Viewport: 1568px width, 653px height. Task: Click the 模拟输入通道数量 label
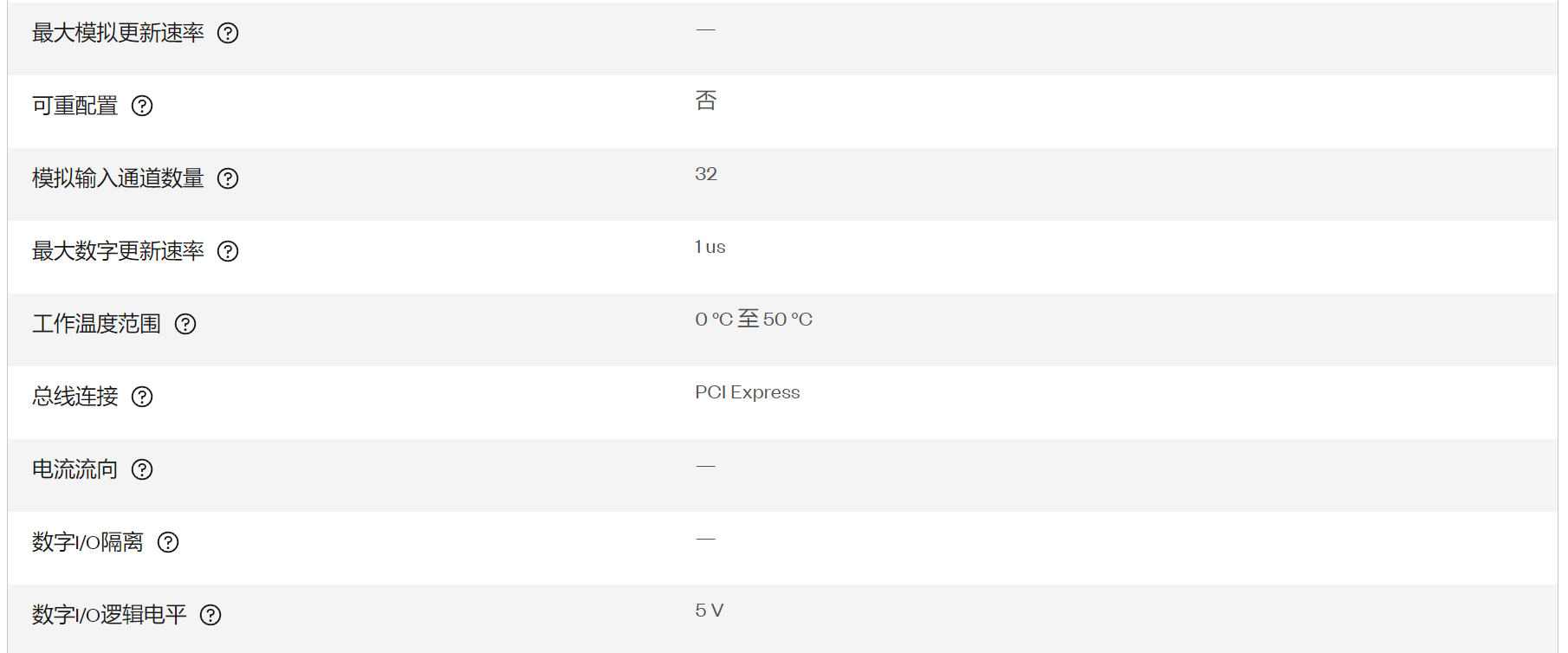tap(118, 178)
